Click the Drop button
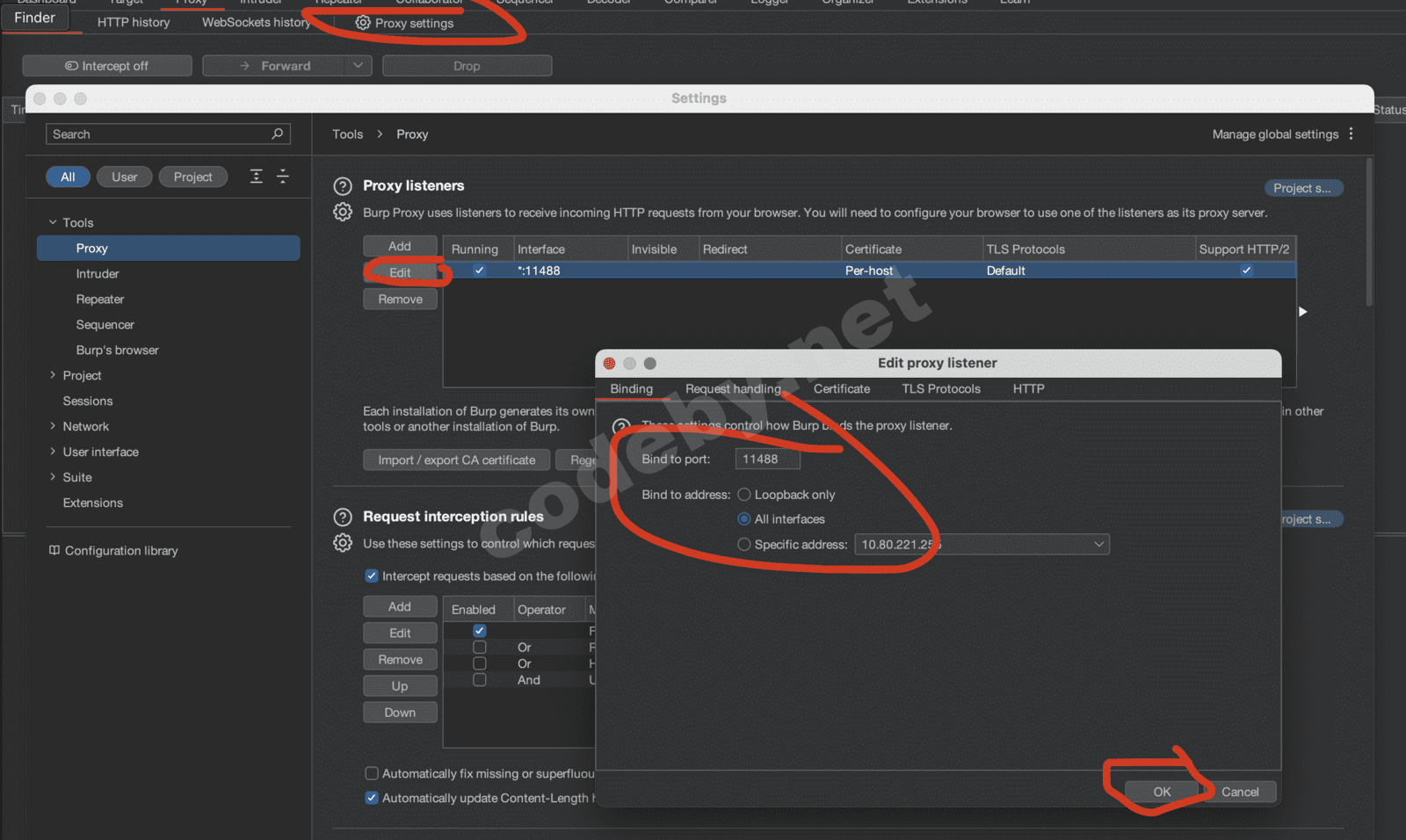Viewport: 1406px width, 840px height. tap(467, 66)
